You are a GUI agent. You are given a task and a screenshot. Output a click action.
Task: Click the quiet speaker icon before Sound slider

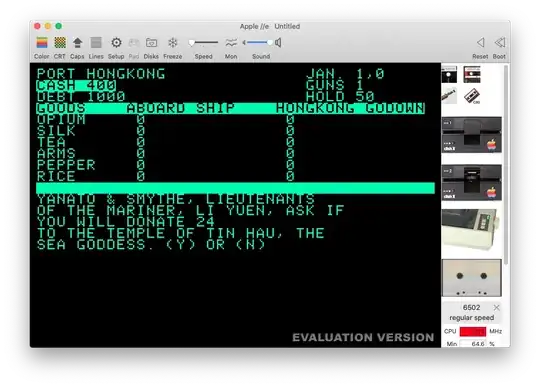click(x=244, y=42)
